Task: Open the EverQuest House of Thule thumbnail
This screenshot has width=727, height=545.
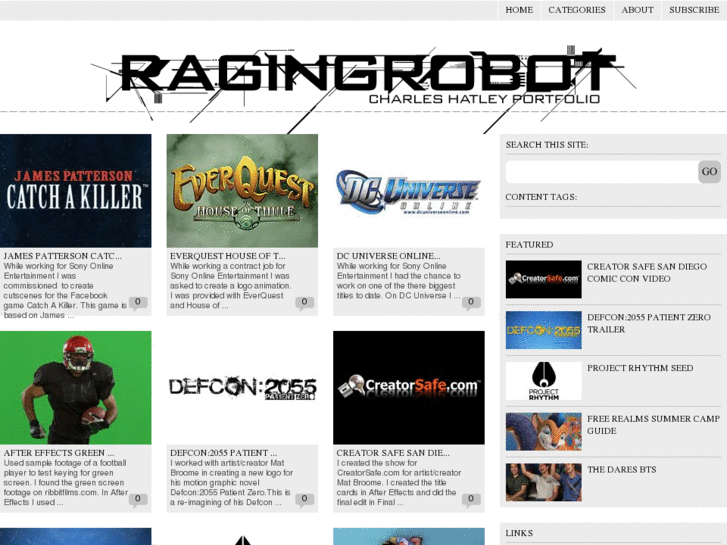Action: pos(242,191)
